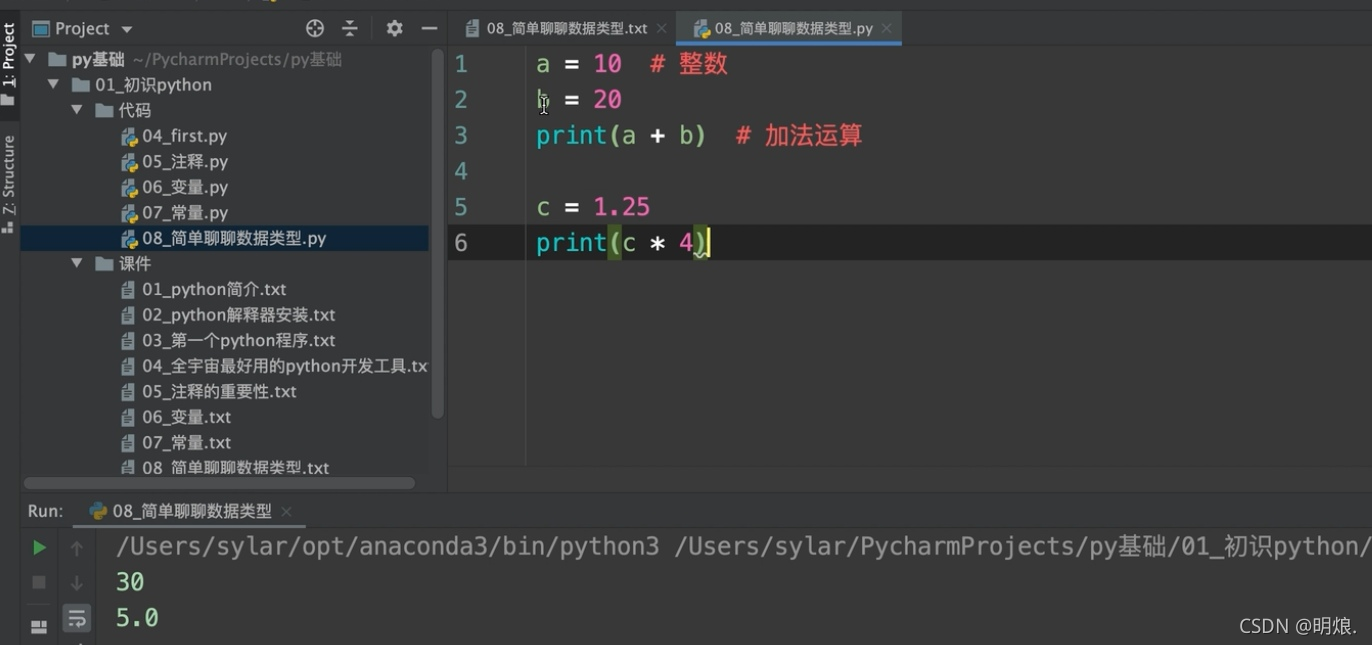Select Opened File using crosshair icon
Screen dimensions: 1372x645
click(x=314, y=28)
